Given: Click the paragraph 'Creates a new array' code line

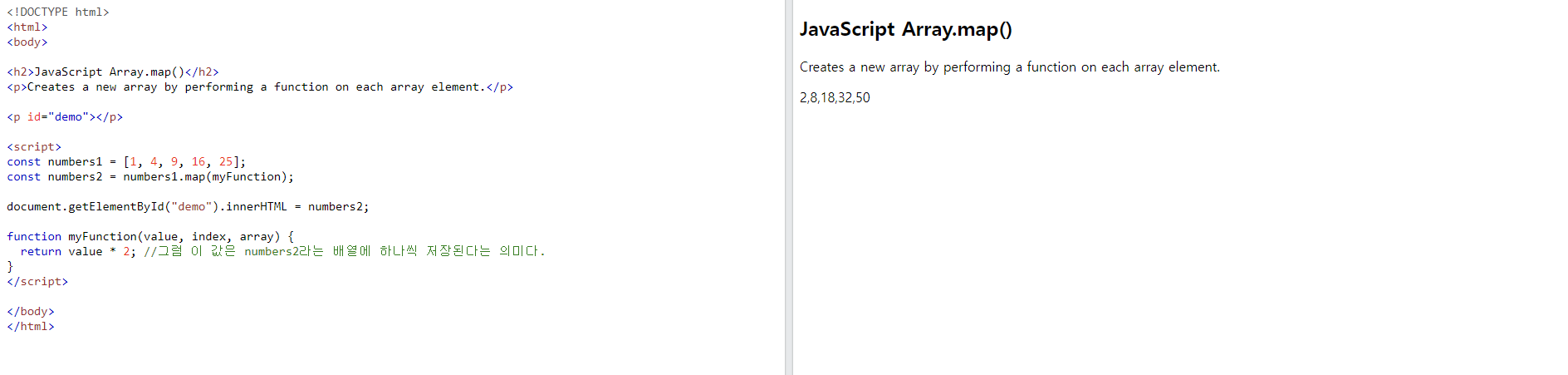Looking at the screenshot, I should (260, 86).
